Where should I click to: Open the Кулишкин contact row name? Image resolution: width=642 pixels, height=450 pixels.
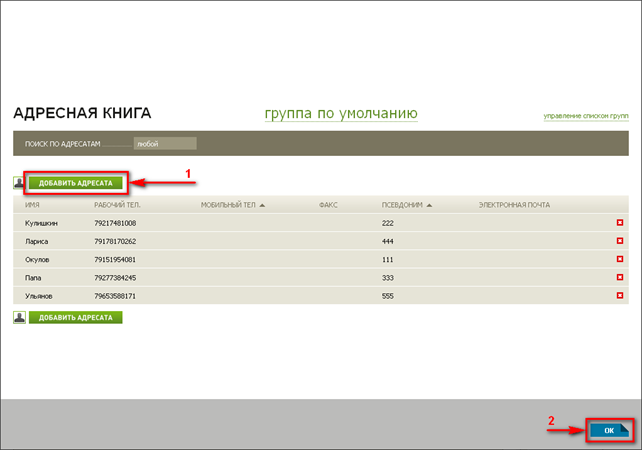pyautogui.click(x=42, y=223)
